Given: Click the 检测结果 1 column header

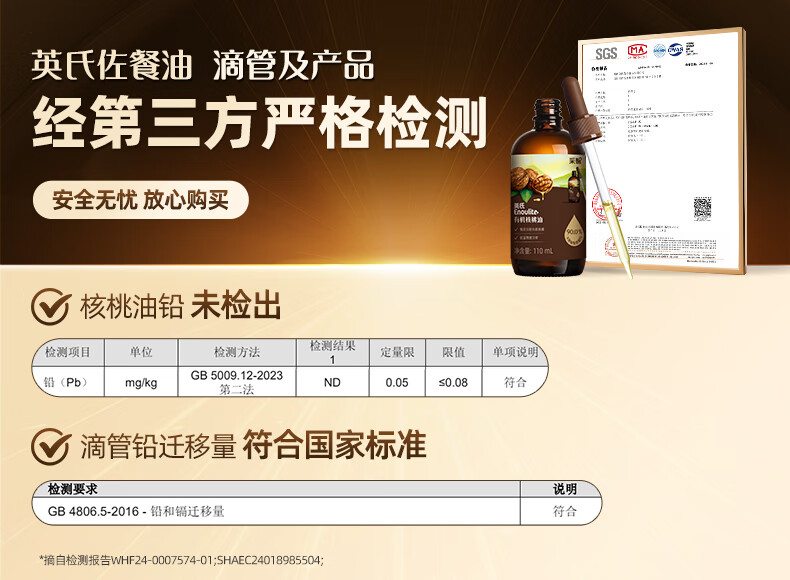Looking at the screenshot, I should [333, 352].
